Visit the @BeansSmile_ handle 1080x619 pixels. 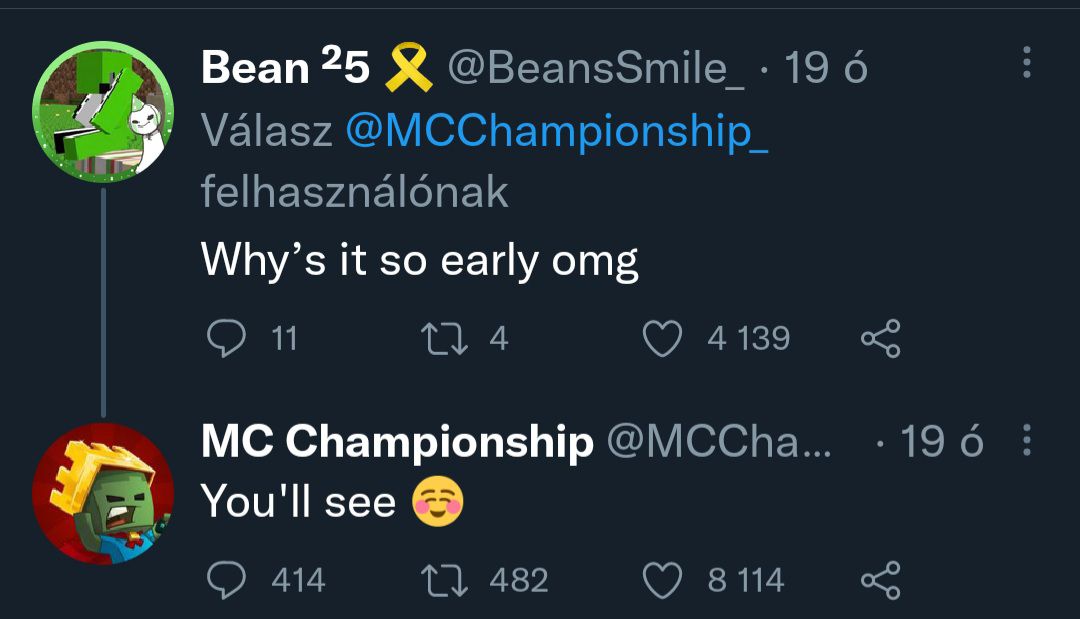595,68
